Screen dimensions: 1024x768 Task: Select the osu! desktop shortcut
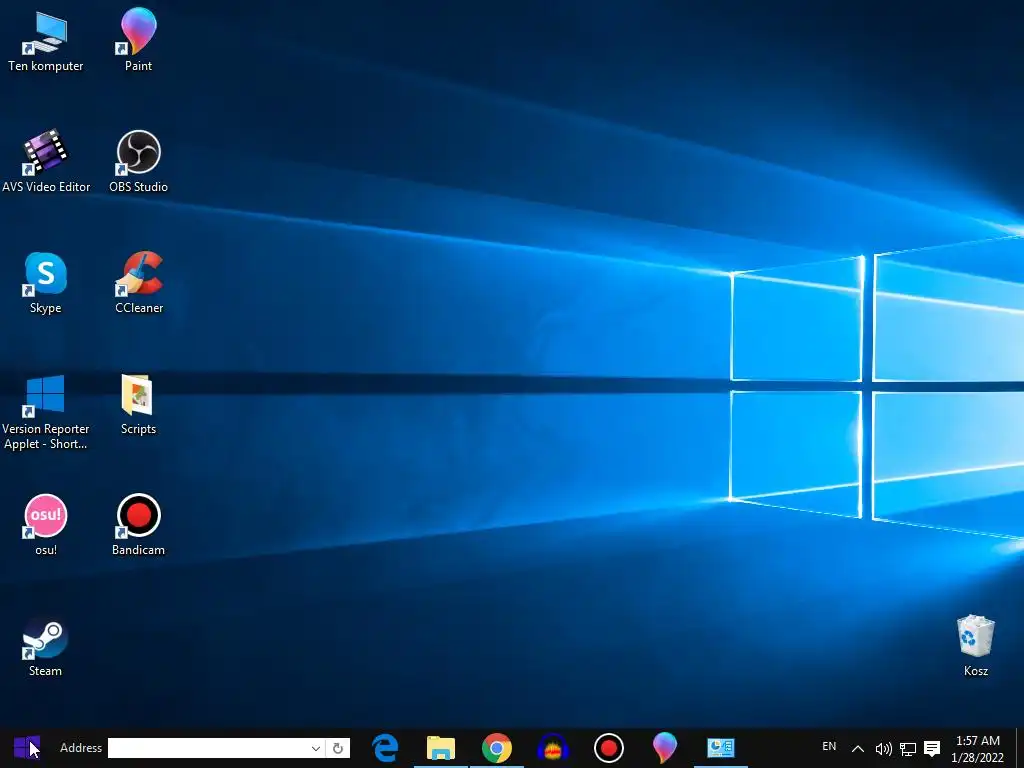(46, 524)
